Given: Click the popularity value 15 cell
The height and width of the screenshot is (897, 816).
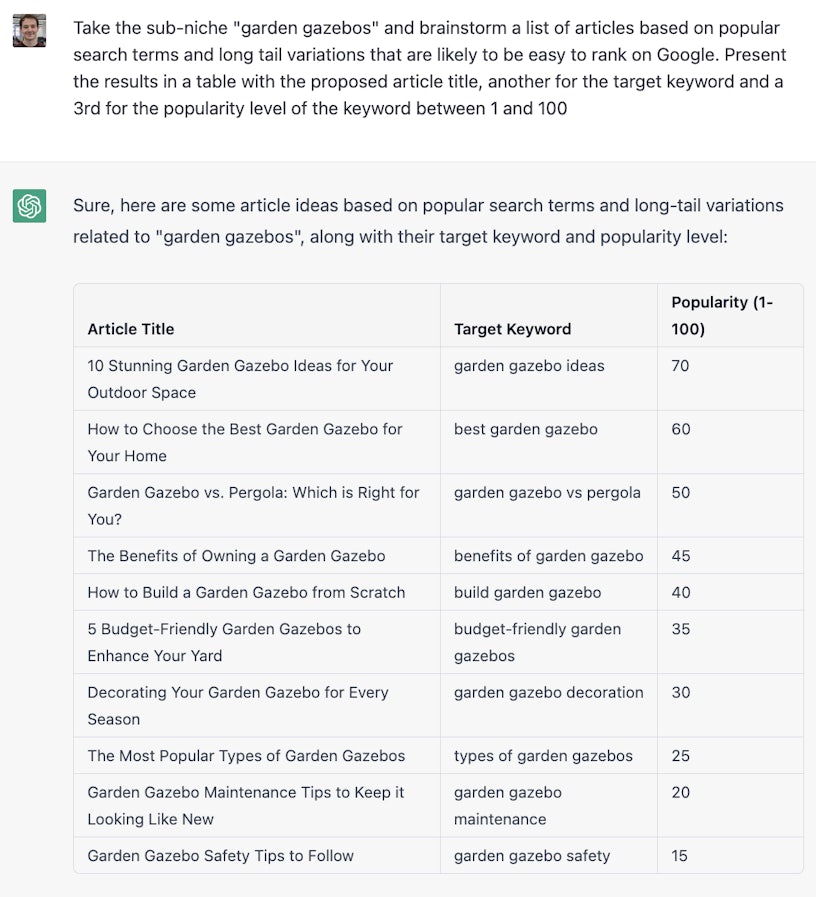Looking at the screenshot, I should pyautogui.click(x=680, y=856).
